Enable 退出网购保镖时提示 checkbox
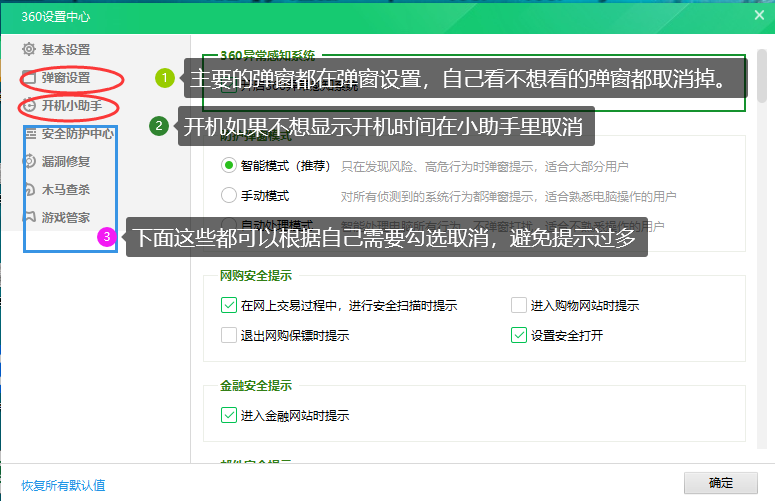The height and width of the screenshot is (501, 775). [228, 335]
